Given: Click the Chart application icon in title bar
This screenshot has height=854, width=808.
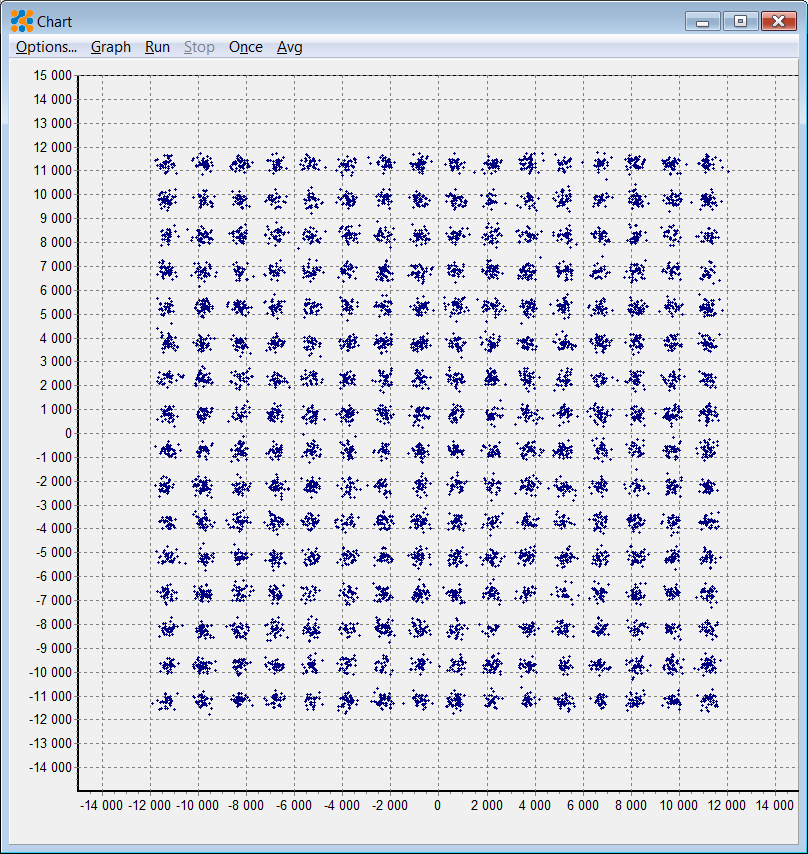Looking at the screenshot, I should [22, 21].
